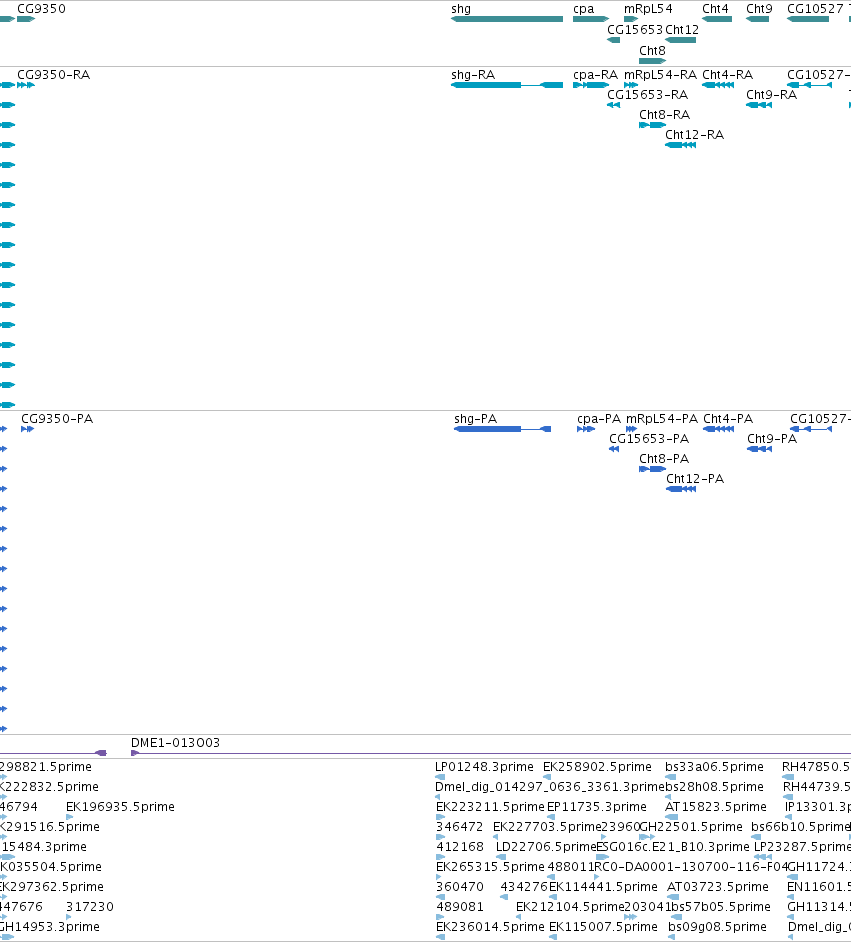Click the cpa gene label
The width and height of the screenshot is (851, 942).
click(584, 9)
